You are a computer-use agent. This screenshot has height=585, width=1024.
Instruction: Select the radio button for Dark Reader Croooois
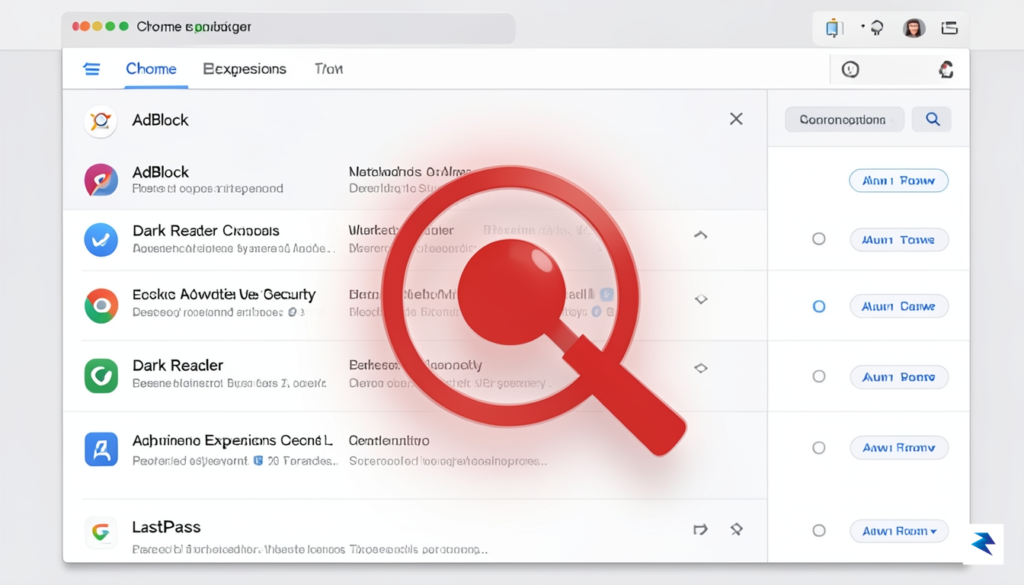coord(818,239)
